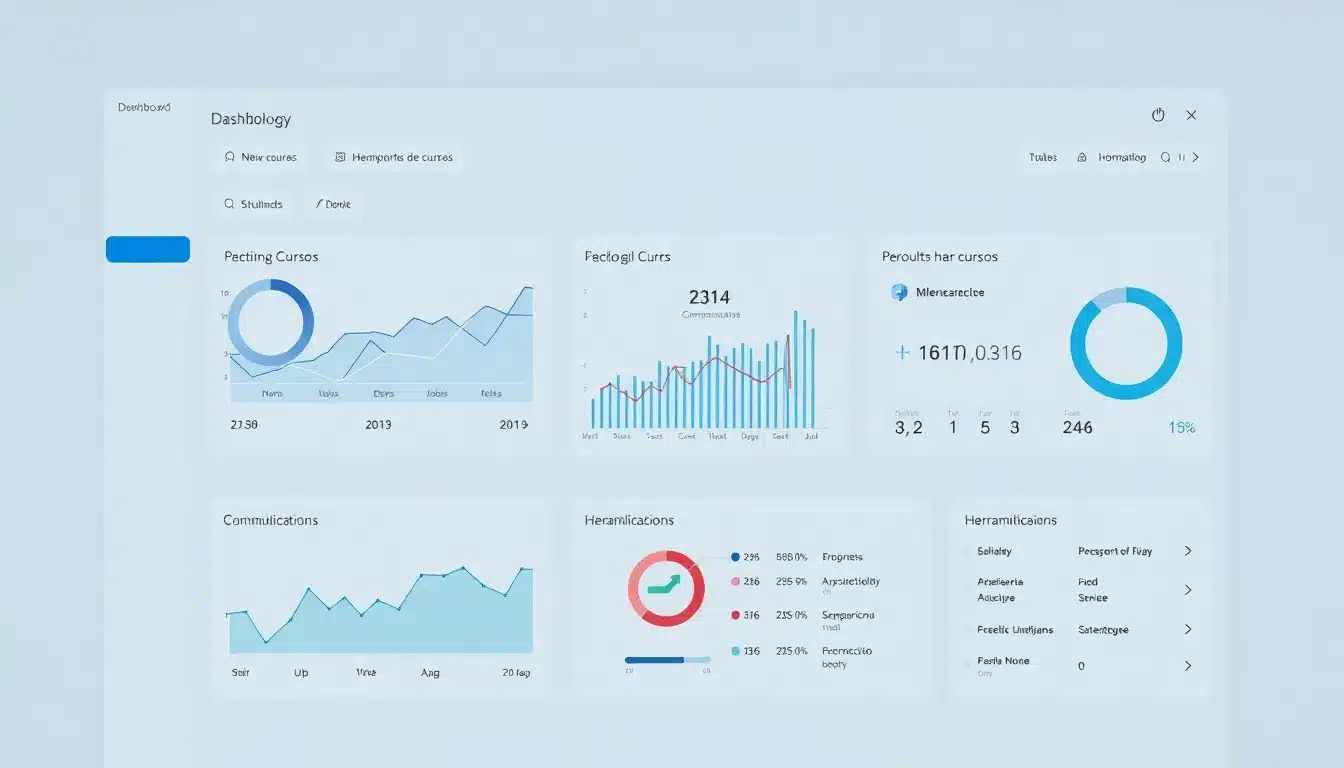Select the highlighted blue sidebar item
The height and width of the screenshot is (768, 1344).
(x=148, y=249)
